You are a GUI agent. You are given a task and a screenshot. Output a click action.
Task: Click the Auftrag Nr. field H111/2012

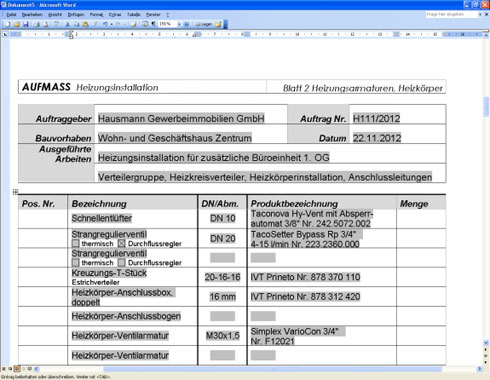point(376,119)
